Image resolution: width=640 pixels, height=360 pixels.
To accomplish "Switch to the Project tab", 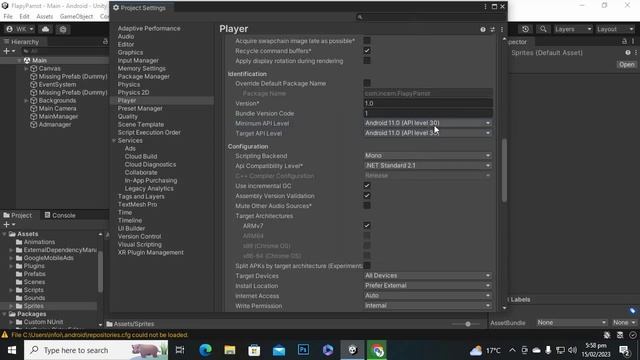I will [x=18, y=215].
